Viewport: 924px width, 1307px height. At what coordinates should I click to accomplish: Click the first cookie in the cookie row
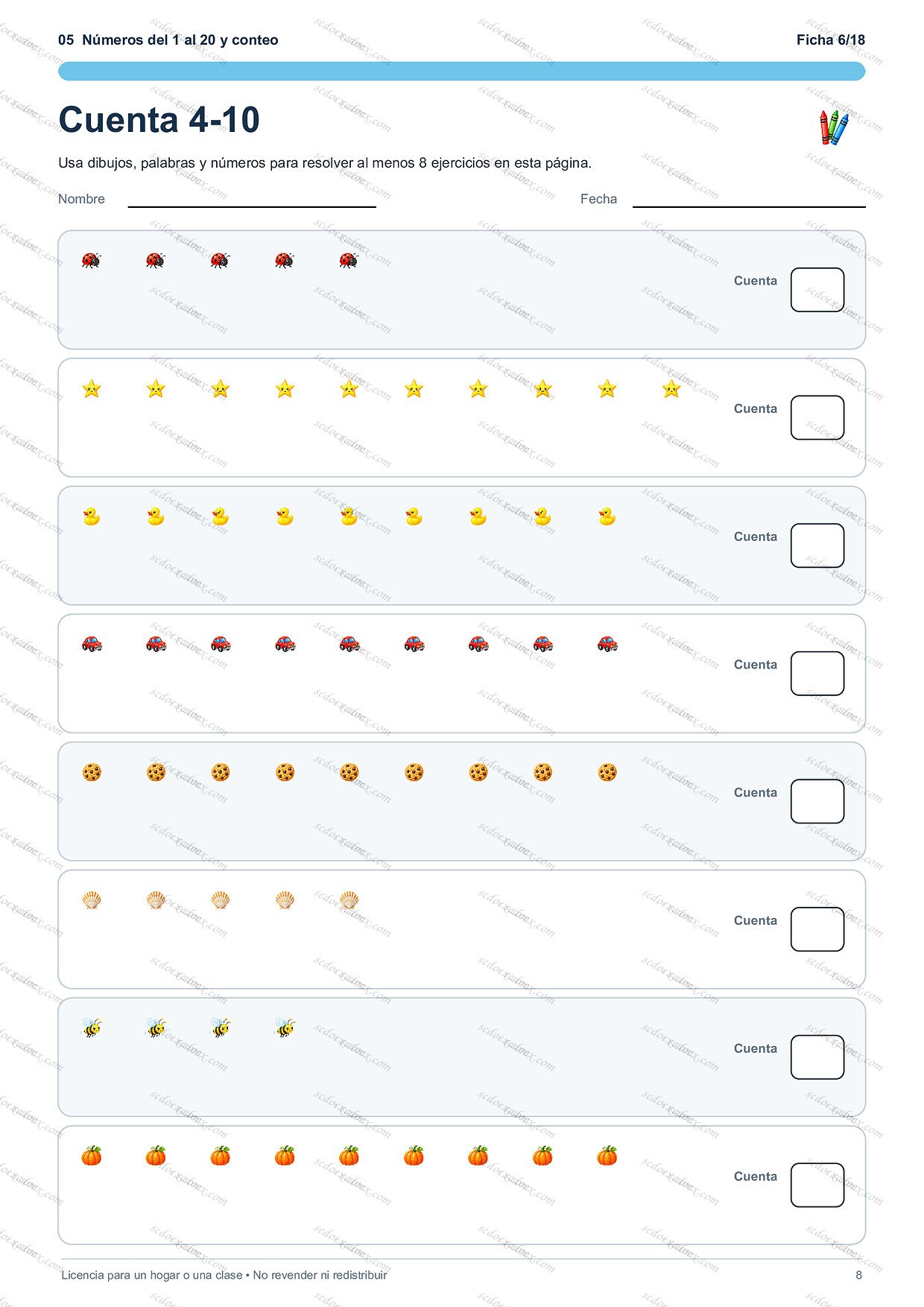click(91, 772)
